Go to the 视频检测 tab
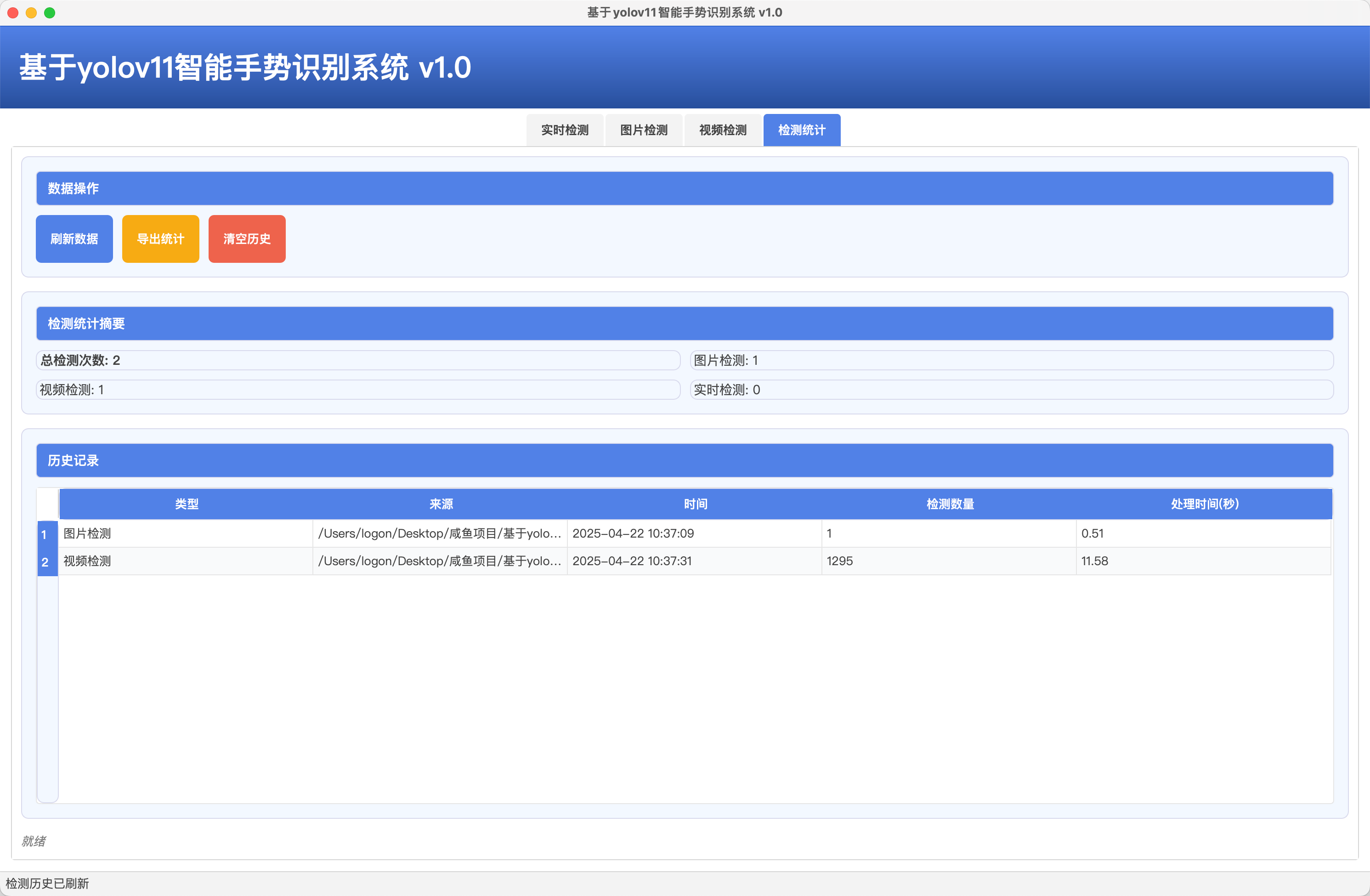The image size is (1370, 896). (722, 130)
